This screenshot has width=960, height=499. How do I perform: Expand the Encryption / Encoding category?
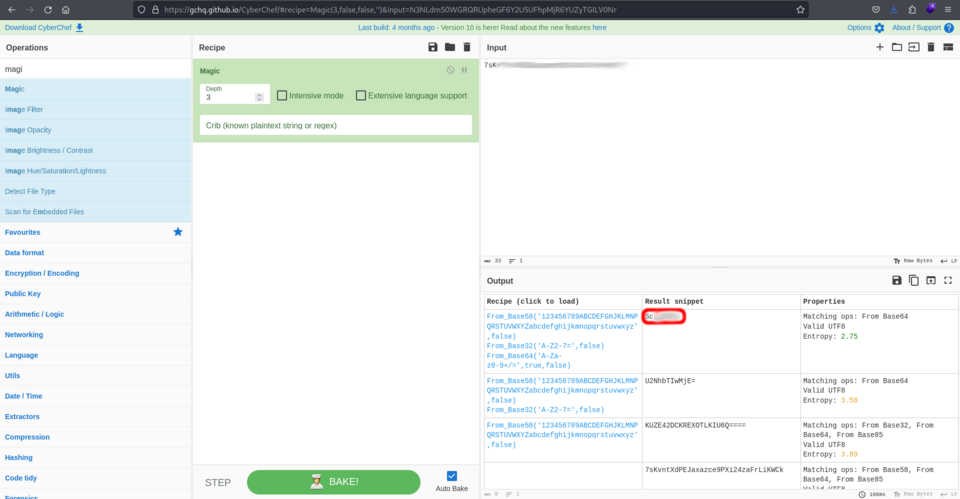coord(42,273)
